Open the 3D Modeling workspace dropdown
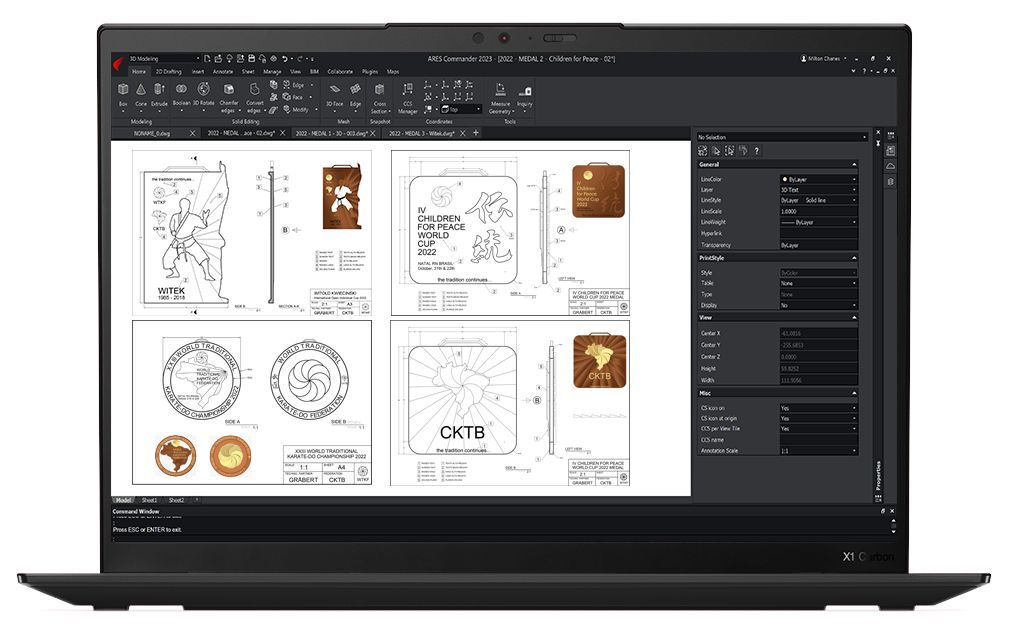The height and width of the screenshot is (636, 1012). (164, 59)
